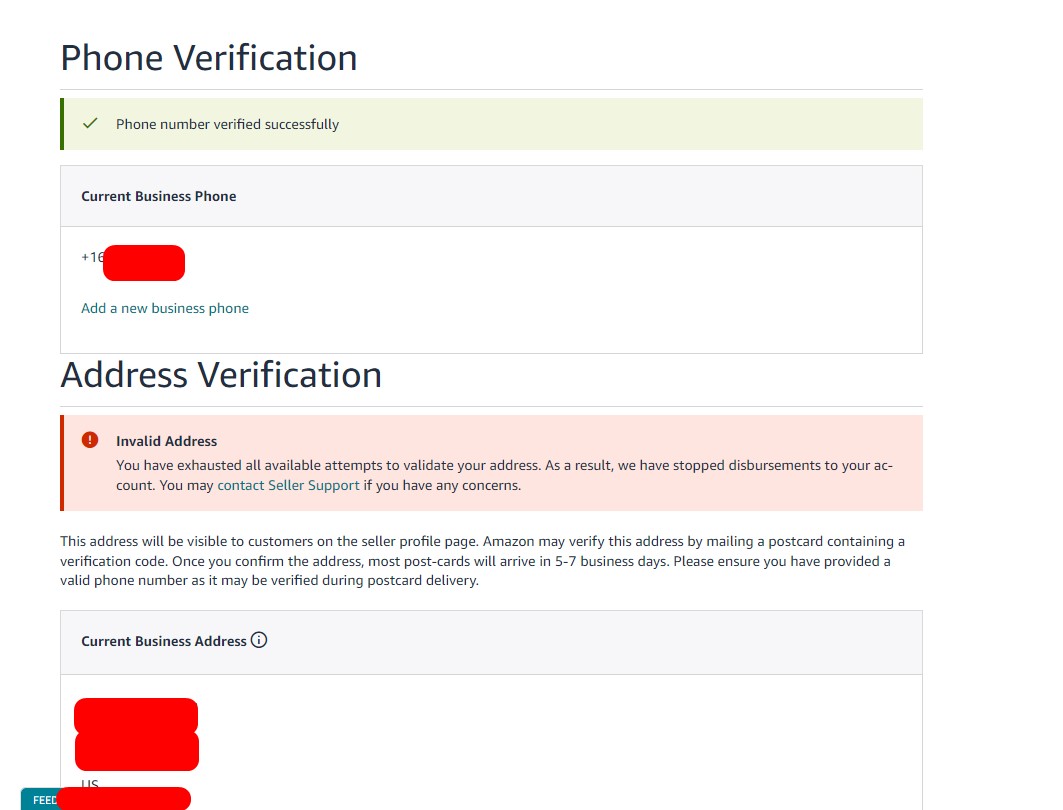Click Add a new business phone link

coord(165,308)
